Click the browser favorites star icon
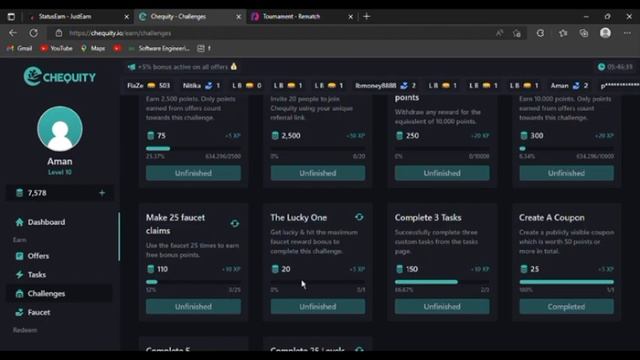Image resolution: width=640 pixels, height=360 pixels. point(563,33)
